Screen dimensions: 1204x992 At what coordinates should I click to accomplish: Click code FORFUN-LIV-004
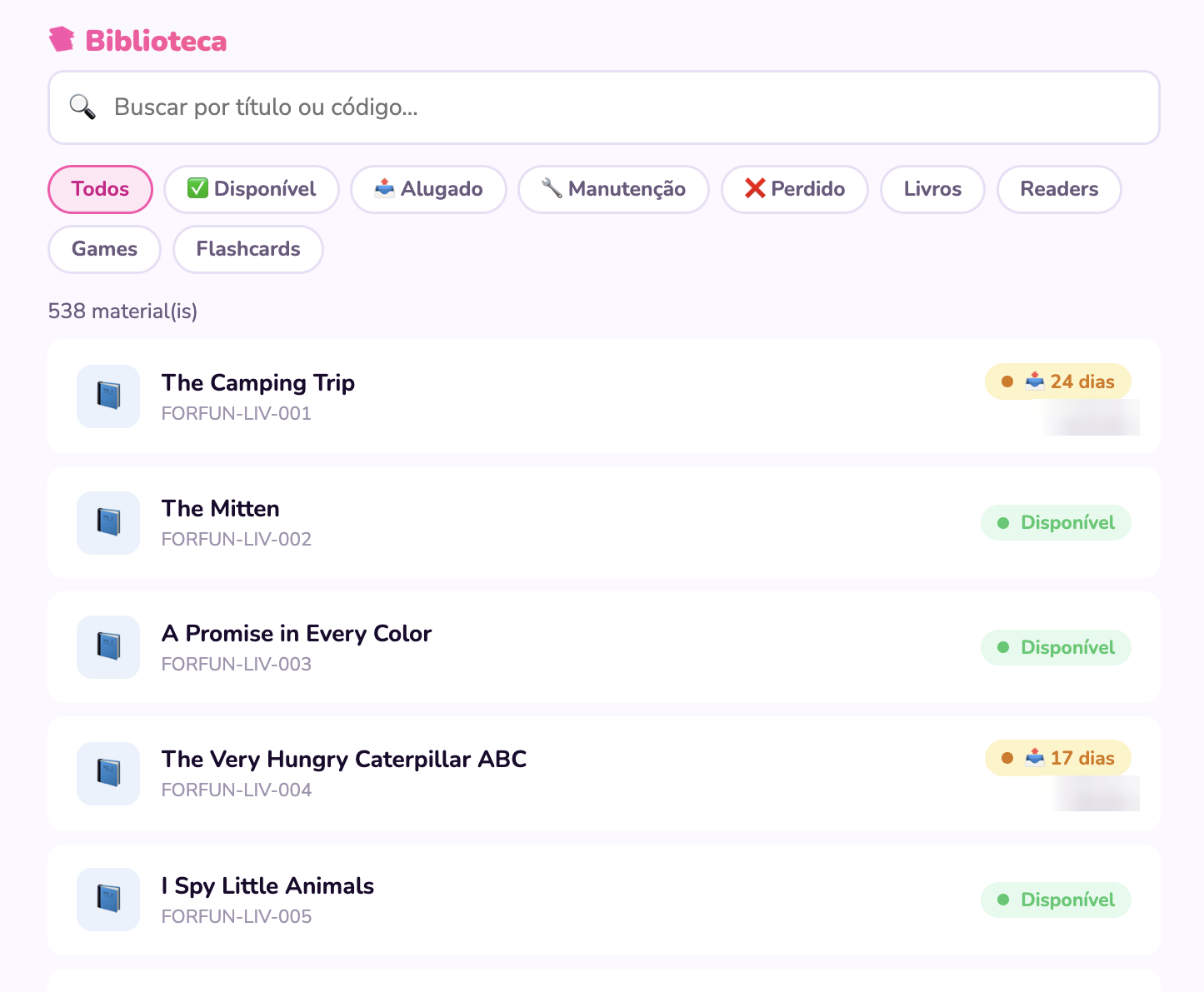point(237,790)
